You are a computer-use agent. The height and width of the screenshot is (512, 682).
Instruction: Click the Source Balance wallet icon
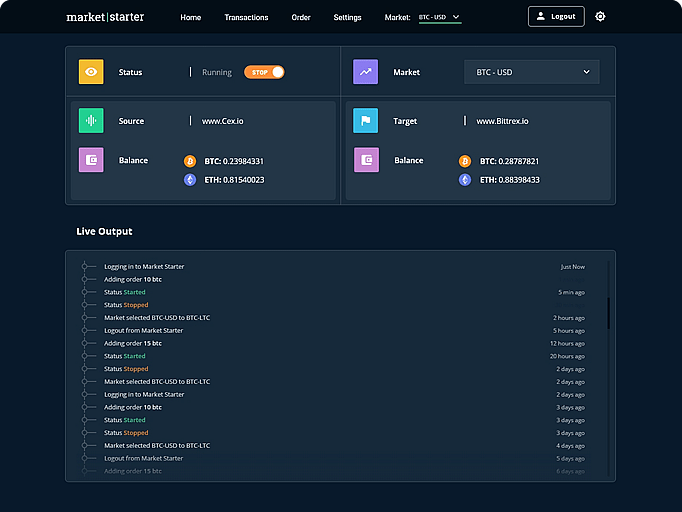91,160
